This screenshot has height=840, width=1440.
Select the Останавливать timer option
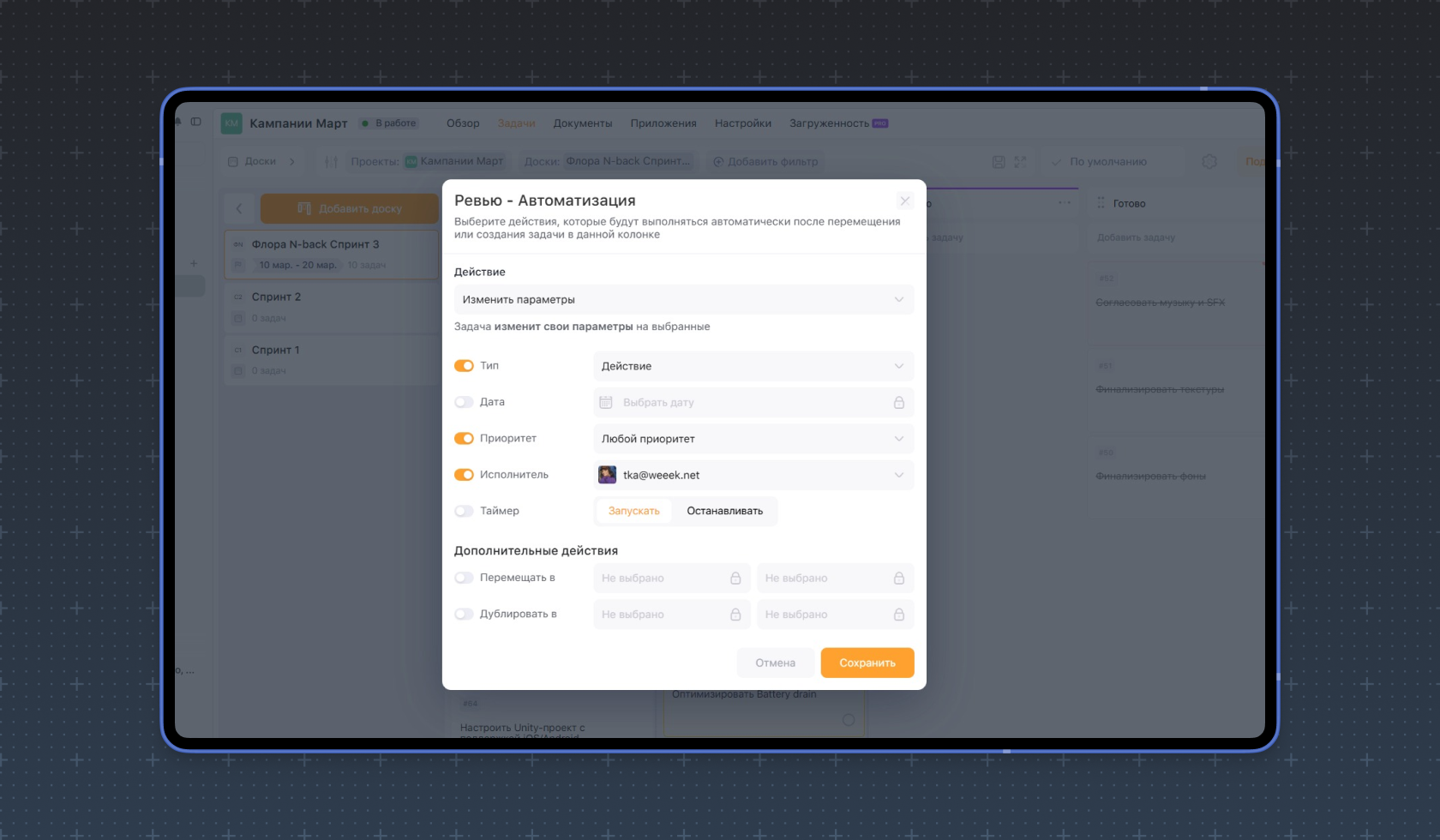[724, 511]
